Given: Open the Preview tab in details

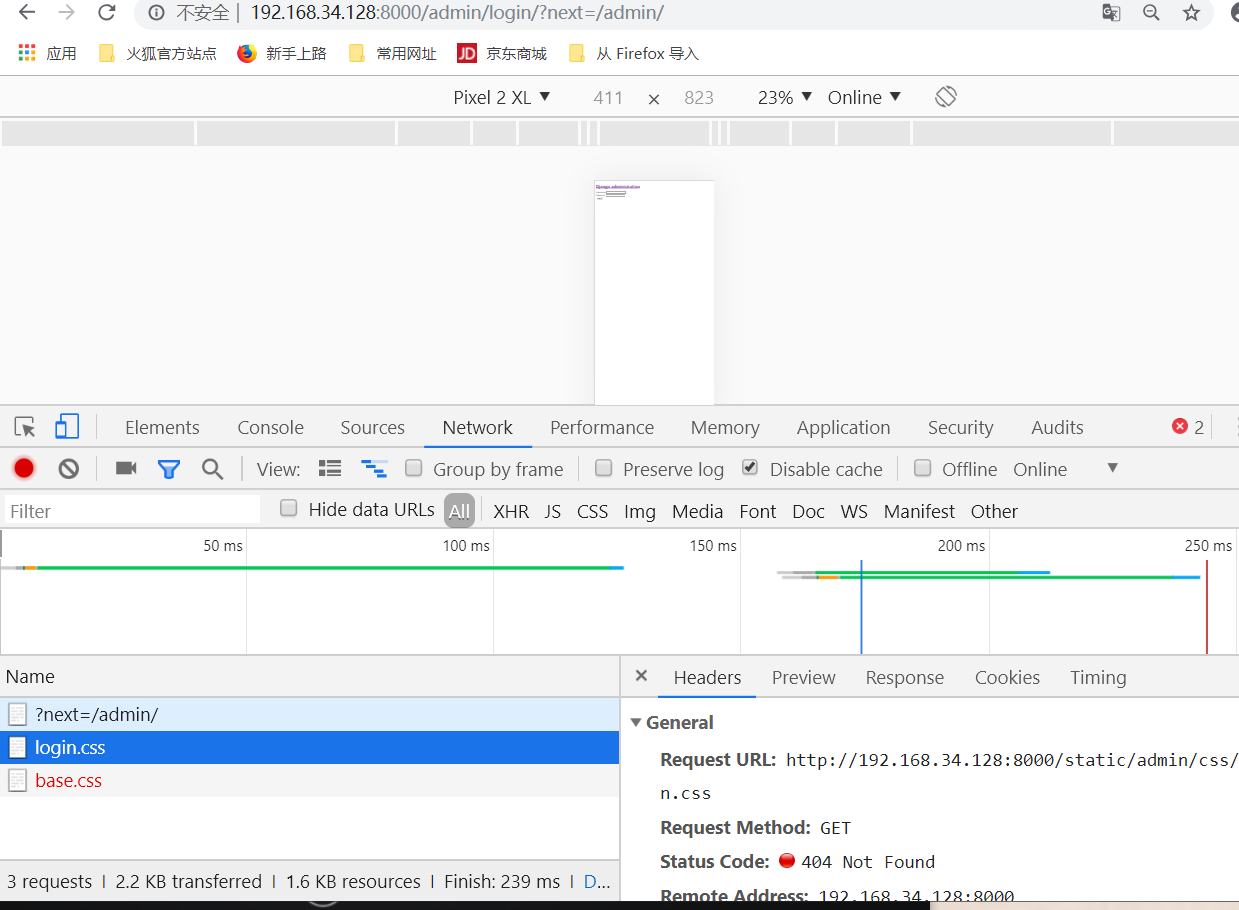Looking at the screenshot, I should [x=803, y=677].
